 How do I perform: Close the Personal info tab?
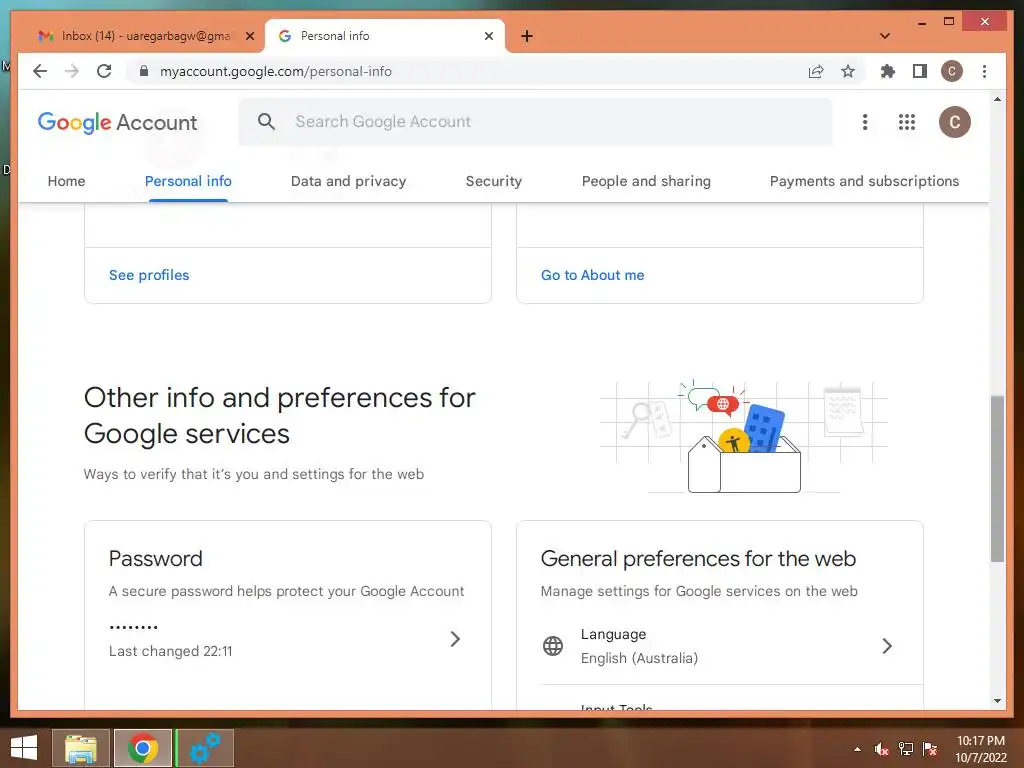(488, 36)
